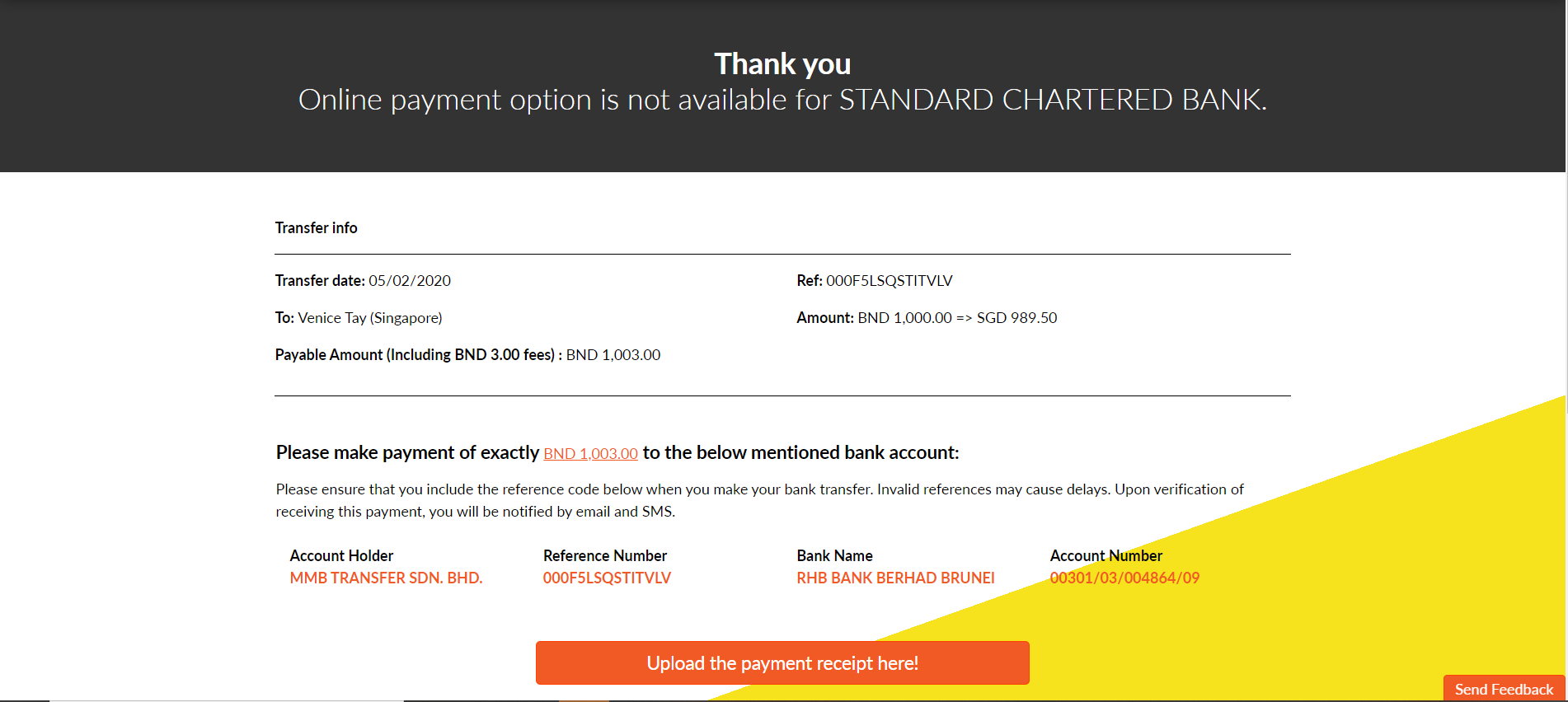Click the "Transfer info" section label
Screen dimensions: 1568x702
[316, 227]
